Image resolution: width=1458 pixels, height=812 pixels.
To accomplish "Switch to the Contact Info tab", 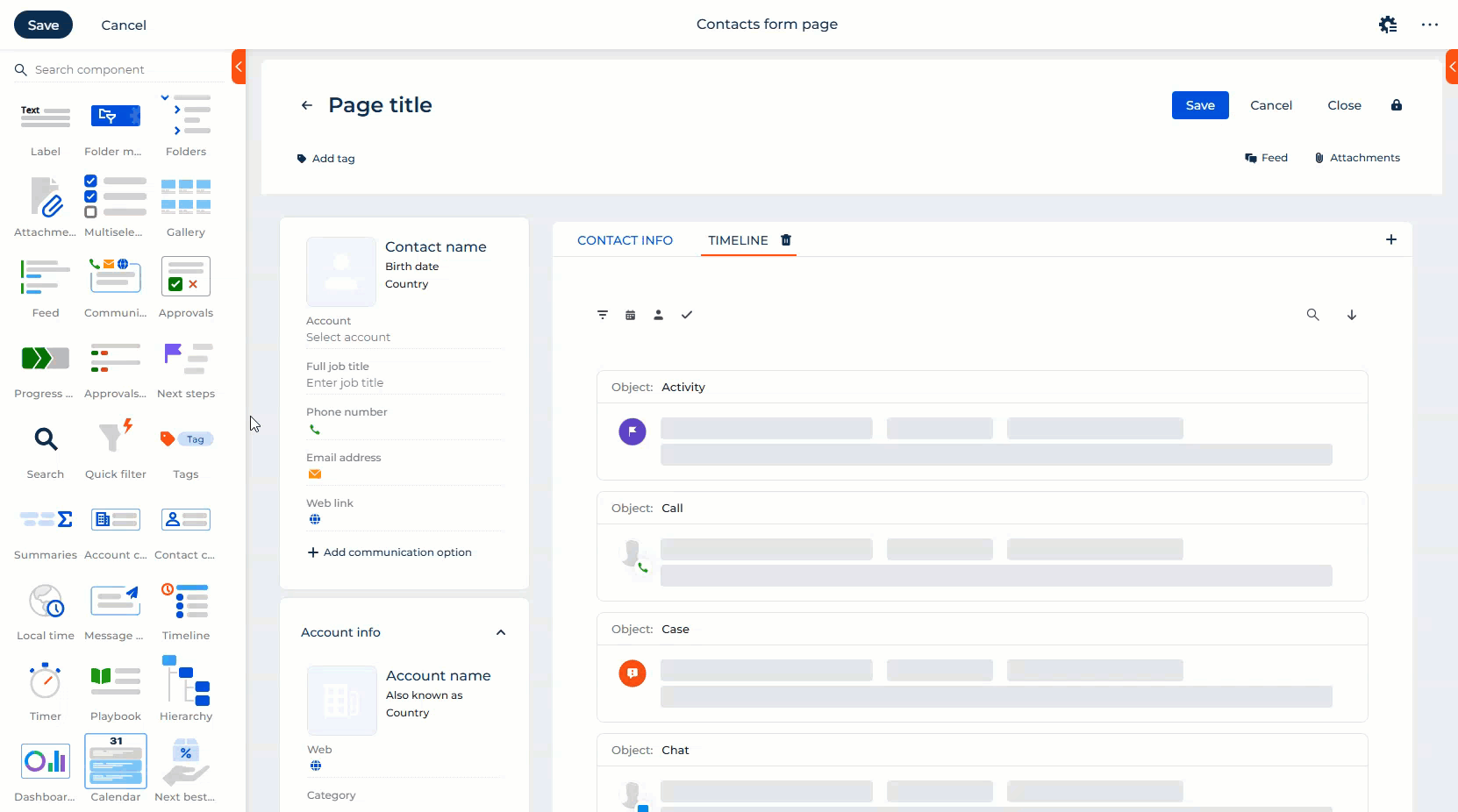I will pos(625,240).
